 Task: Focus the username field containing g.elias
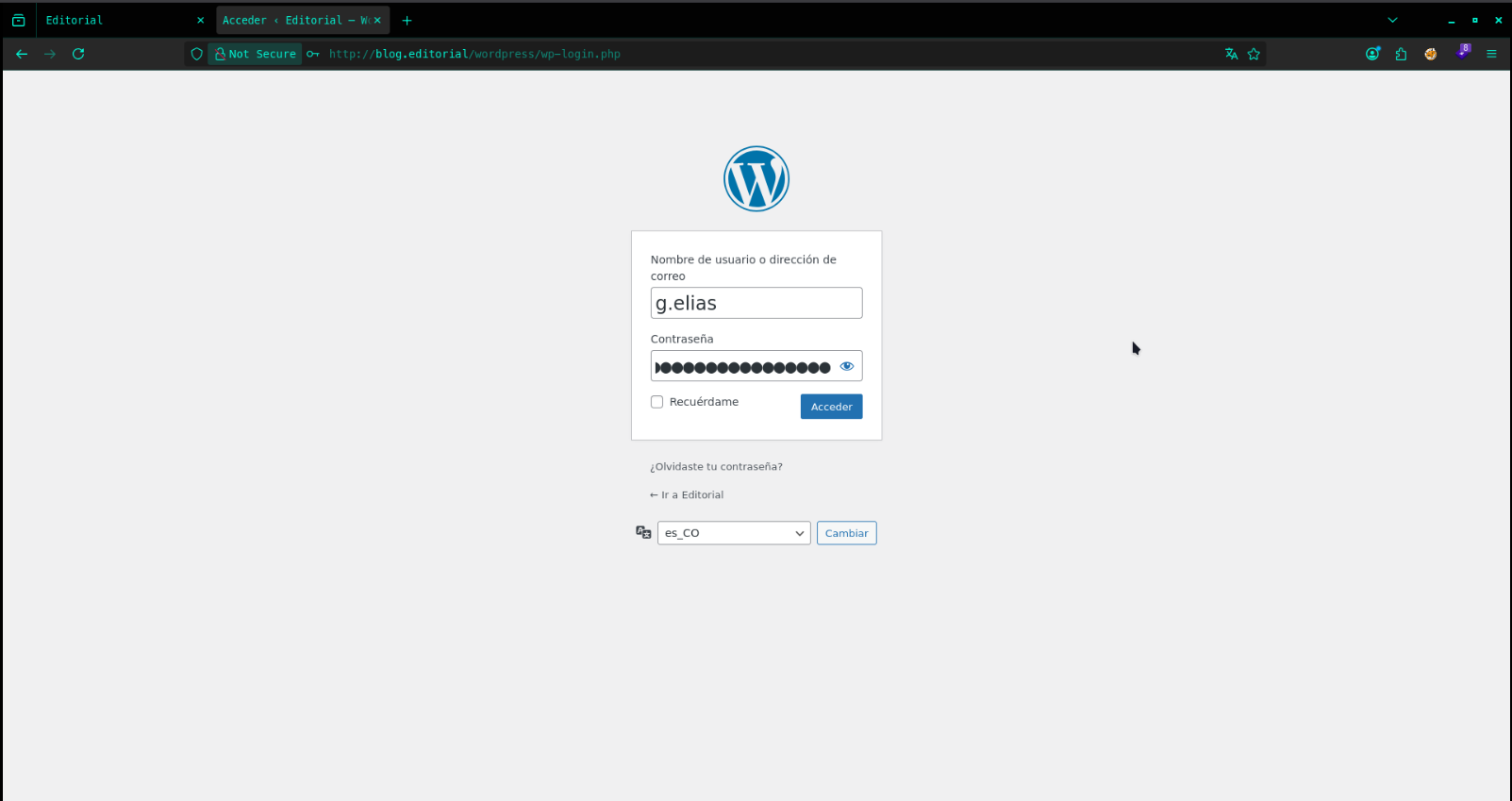point(756,303)
